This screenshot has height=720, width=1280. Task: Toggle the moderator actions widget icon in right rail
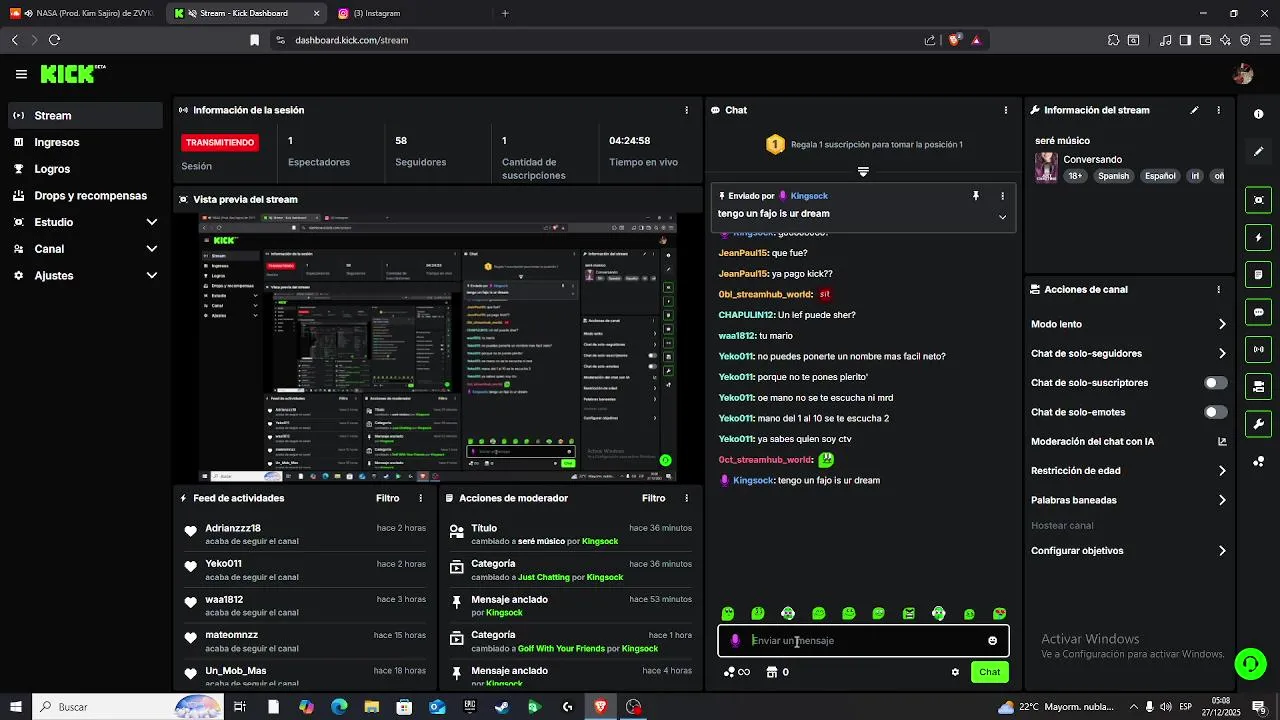click(x=1258, y=386)
